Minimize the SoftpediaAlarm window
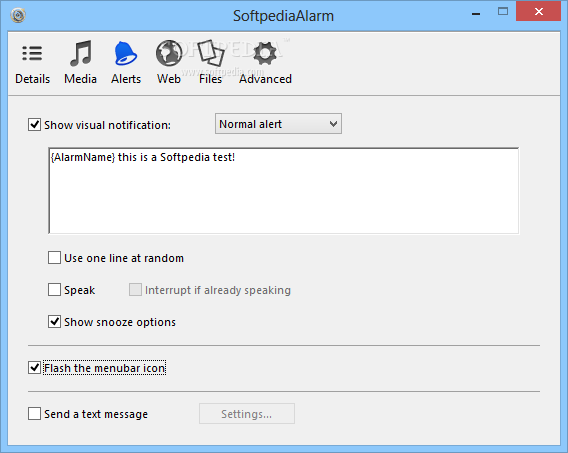568x453 pixels. [476, 13]
